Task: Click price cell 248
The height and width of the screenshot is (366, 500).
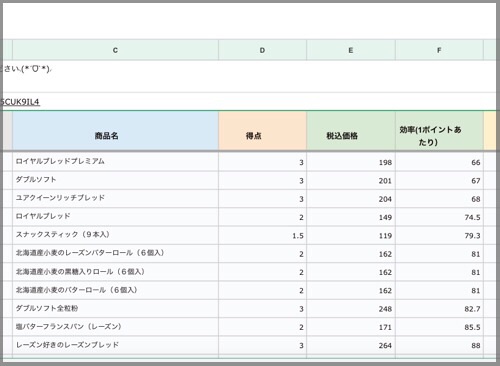Action: 351,309
